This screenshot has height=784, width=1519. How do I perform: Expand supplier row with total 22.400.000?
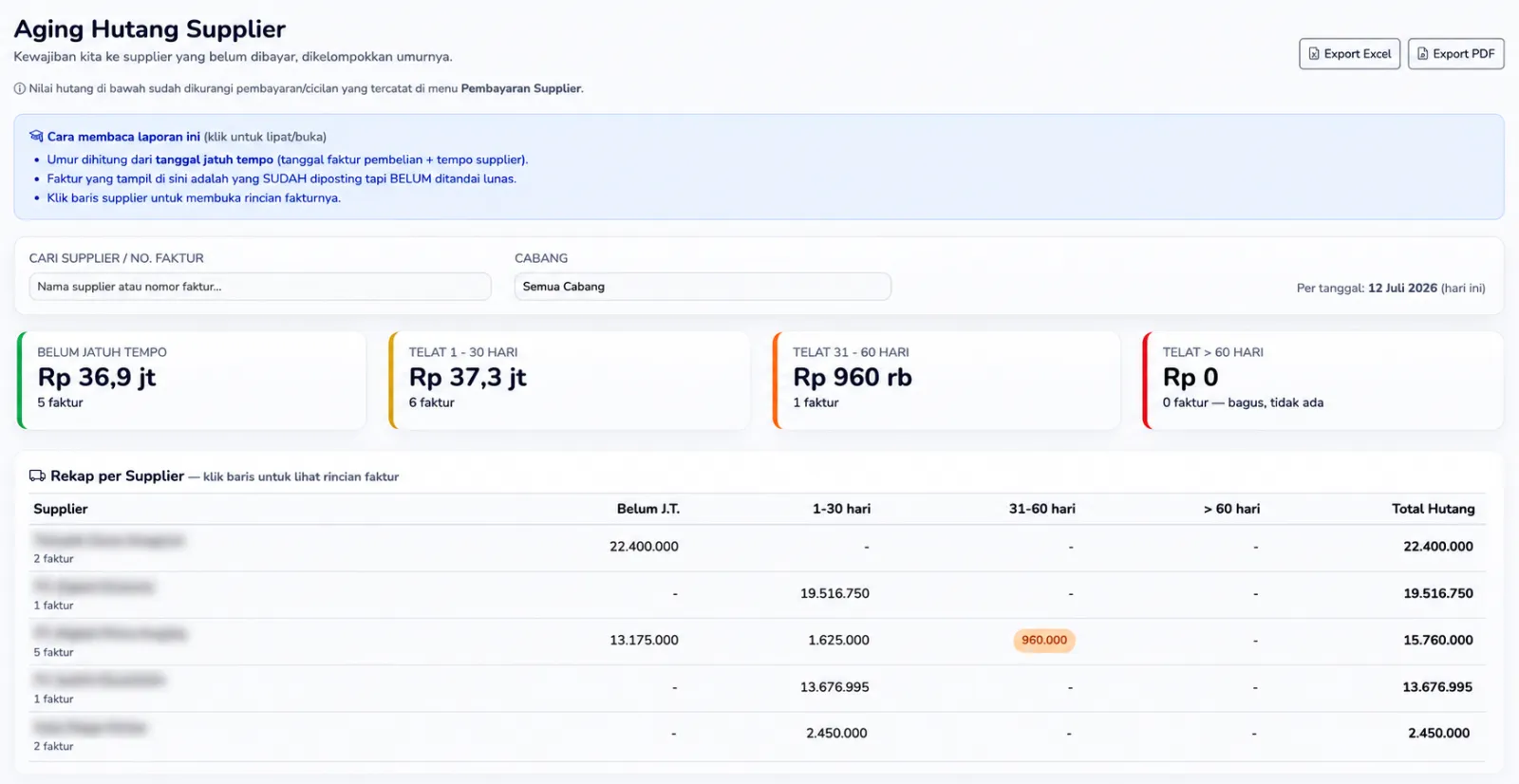coord(757,549)
